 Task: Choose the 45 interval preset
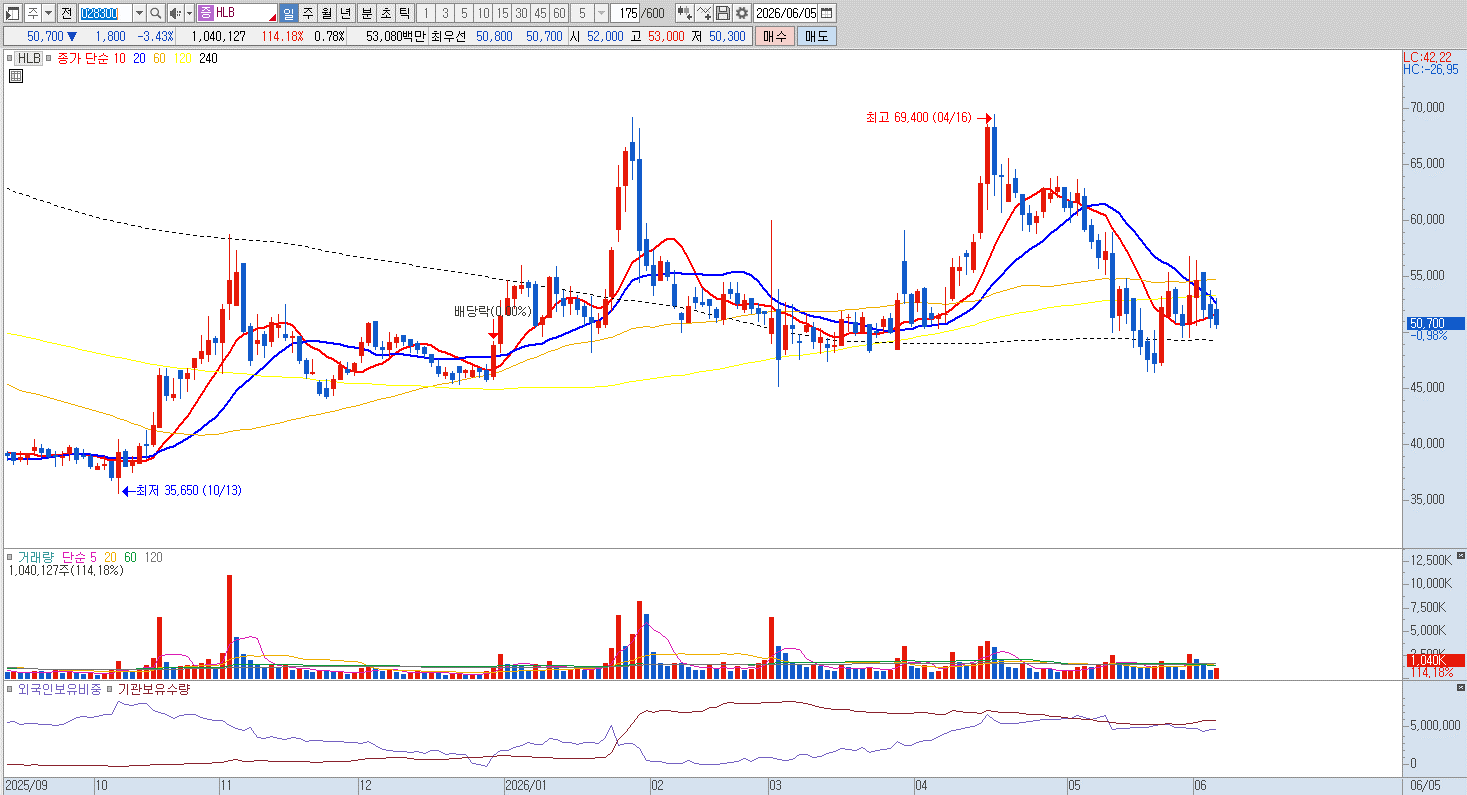point(540,13)
